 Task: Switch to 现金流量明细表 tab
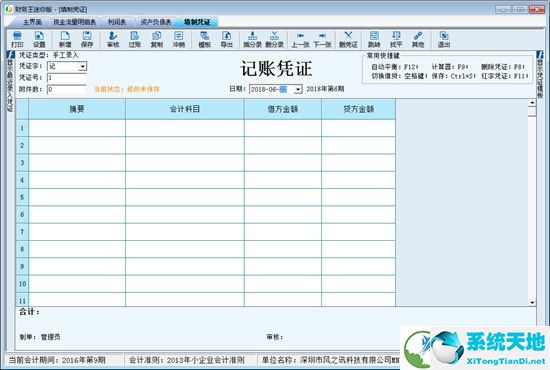[x=75, y=22]
